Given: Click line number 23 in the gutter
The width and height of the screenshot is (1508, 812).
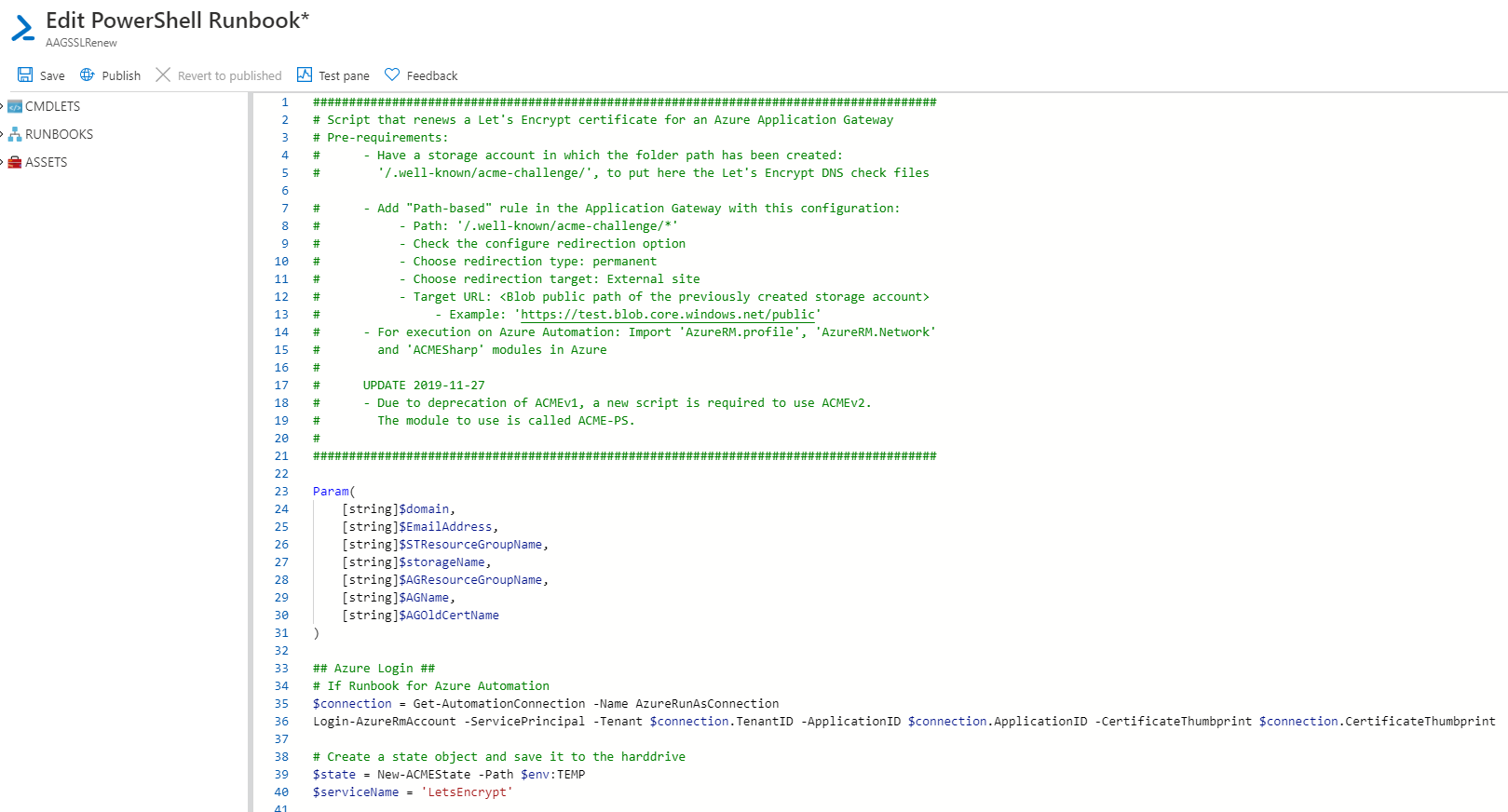Looking at the screenshot, I should [x=281, y=492].
